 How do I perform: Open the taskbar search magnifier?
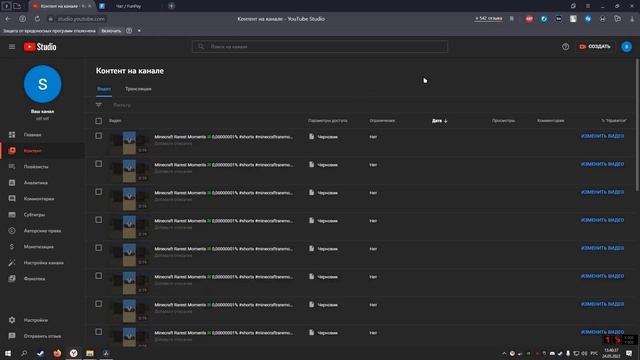click(24, 353)
